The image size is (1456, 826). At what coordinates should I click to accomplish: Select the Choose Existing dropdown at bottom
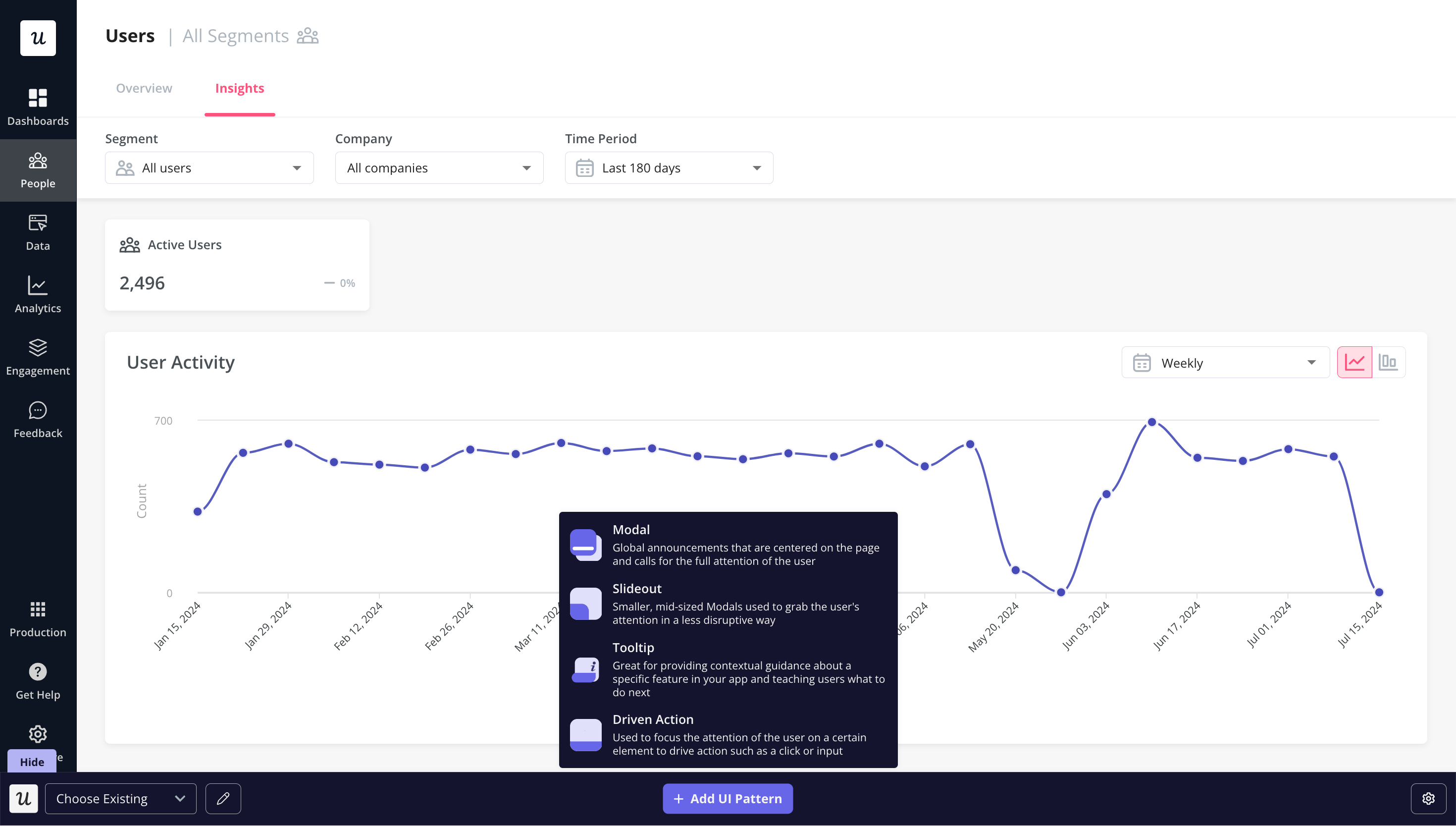click(120, 798)
